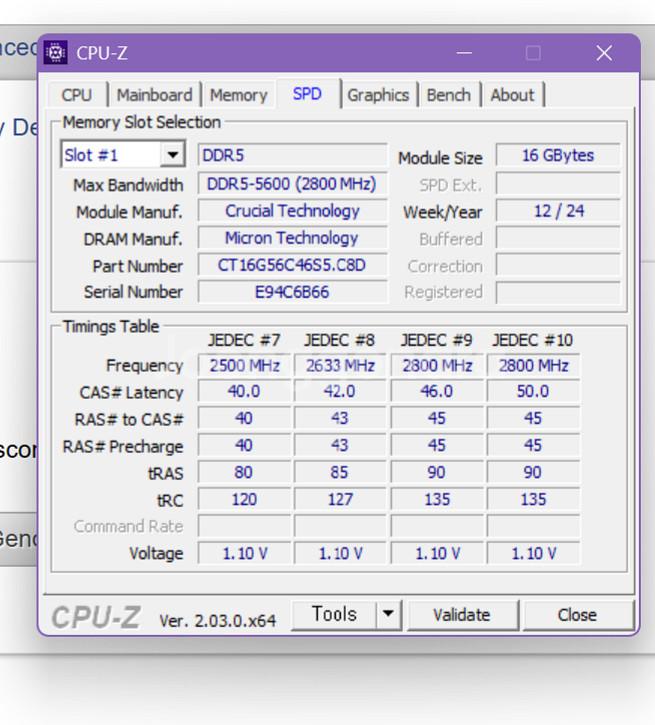The height and width of the screenshot is (725, 655).
Task: Close the CPU-Z window with X
Action: 604,53
